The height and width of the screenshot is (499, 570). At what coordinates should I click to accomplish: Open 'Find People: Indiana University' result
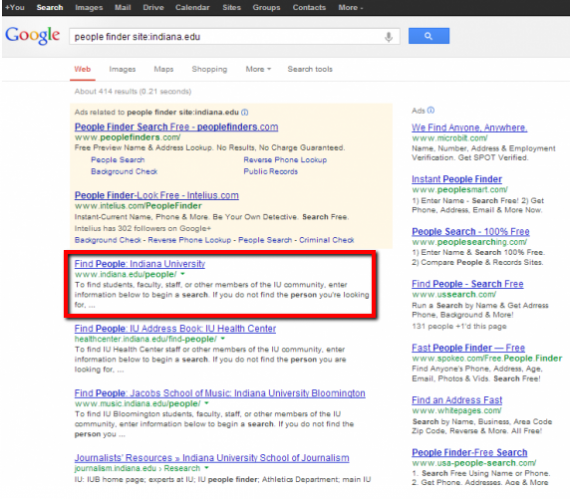pos(140,263)
